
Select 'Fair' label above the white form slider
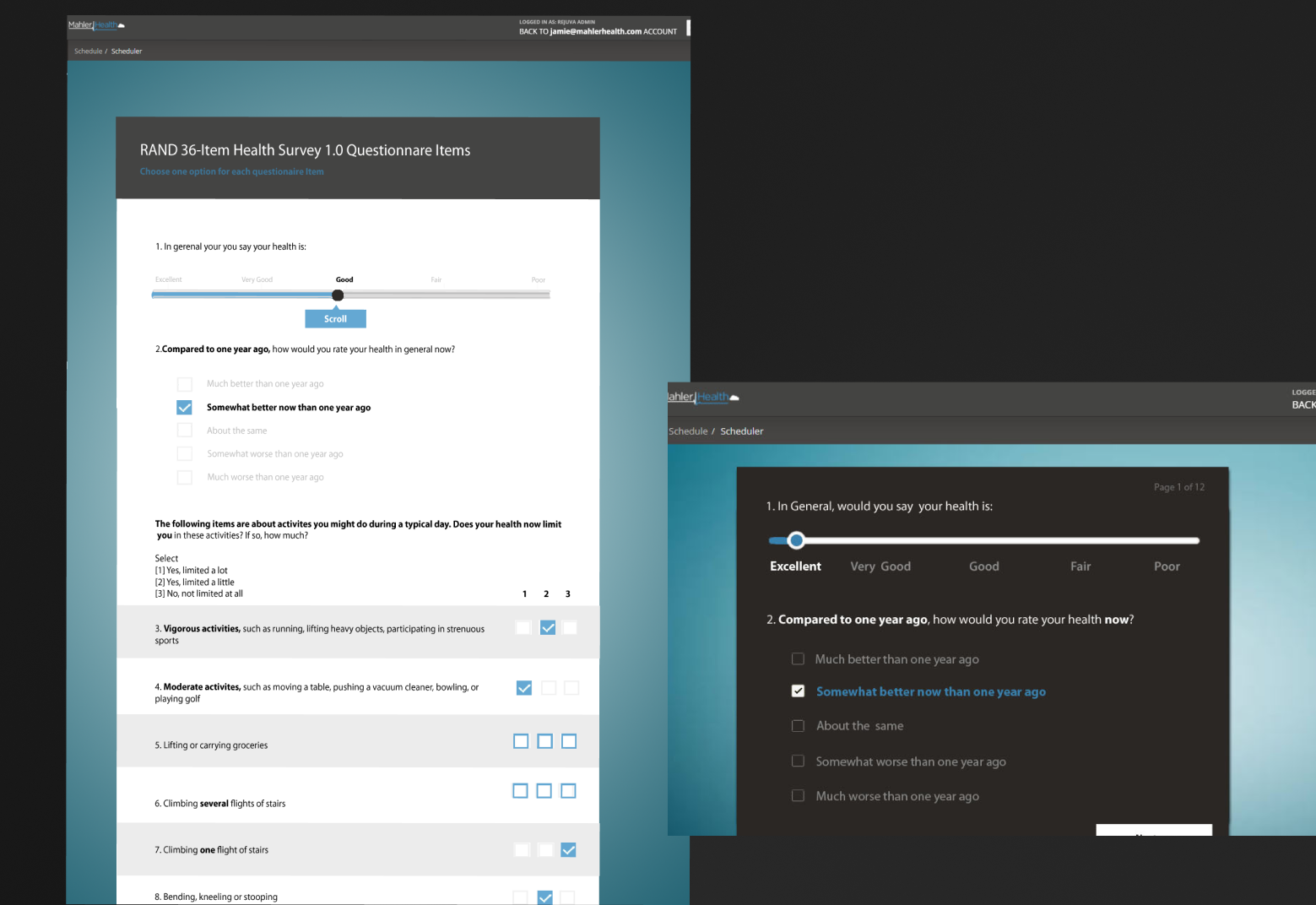coord(436,280)
